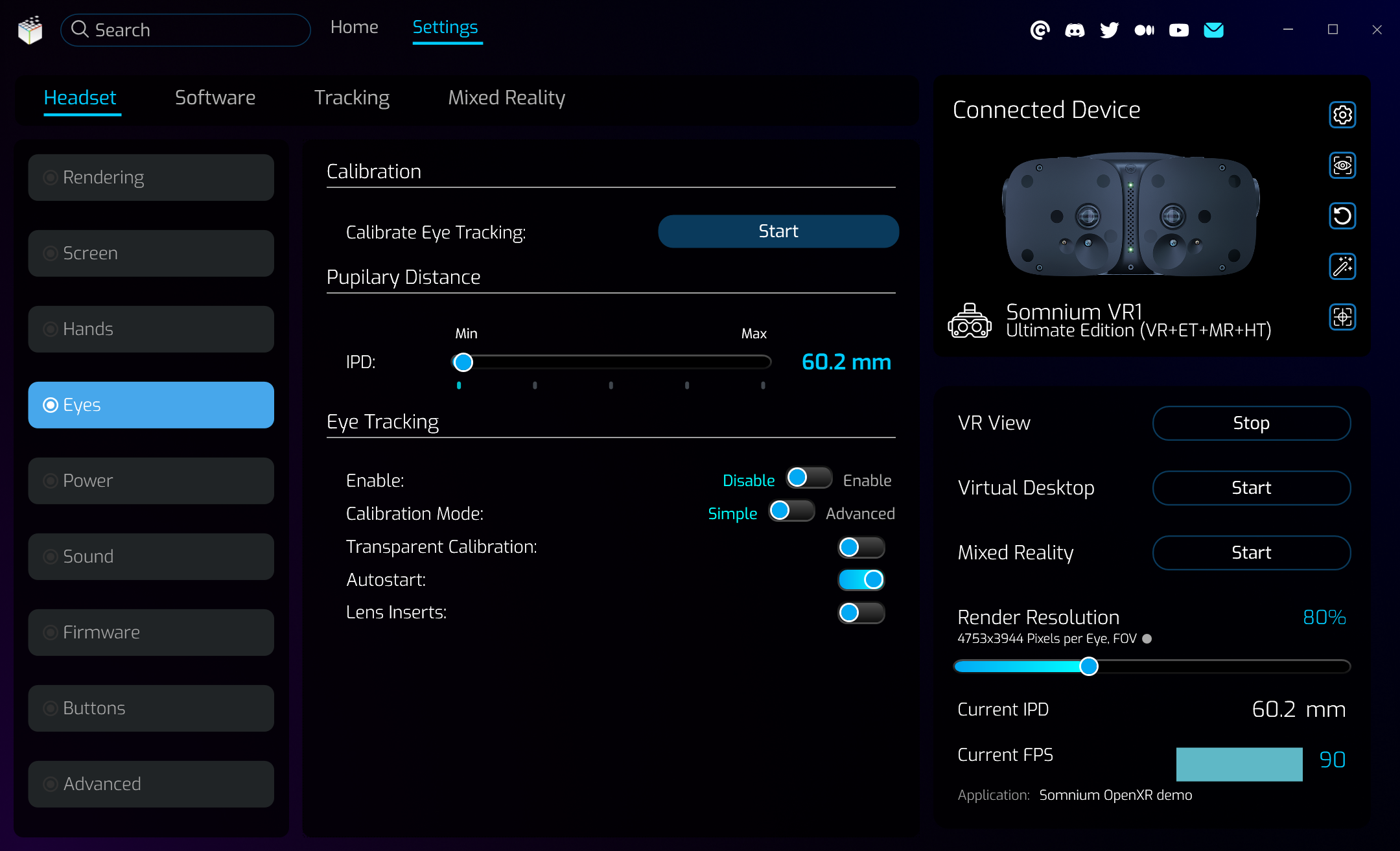Click the white Current IPD "60.2 mm" value
This screenshot has width=1400, height=851.
1299,710
